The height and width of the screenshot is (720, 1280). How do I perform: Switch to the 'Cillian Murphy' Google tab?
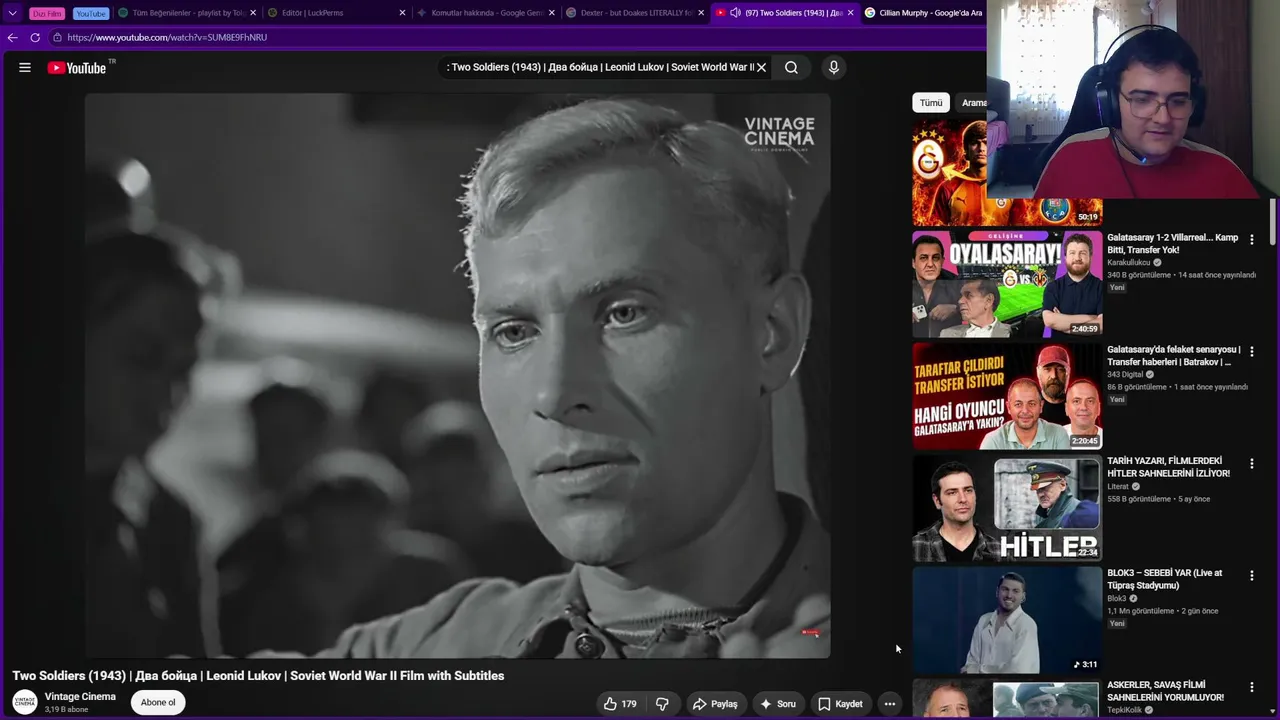[924, 13]
